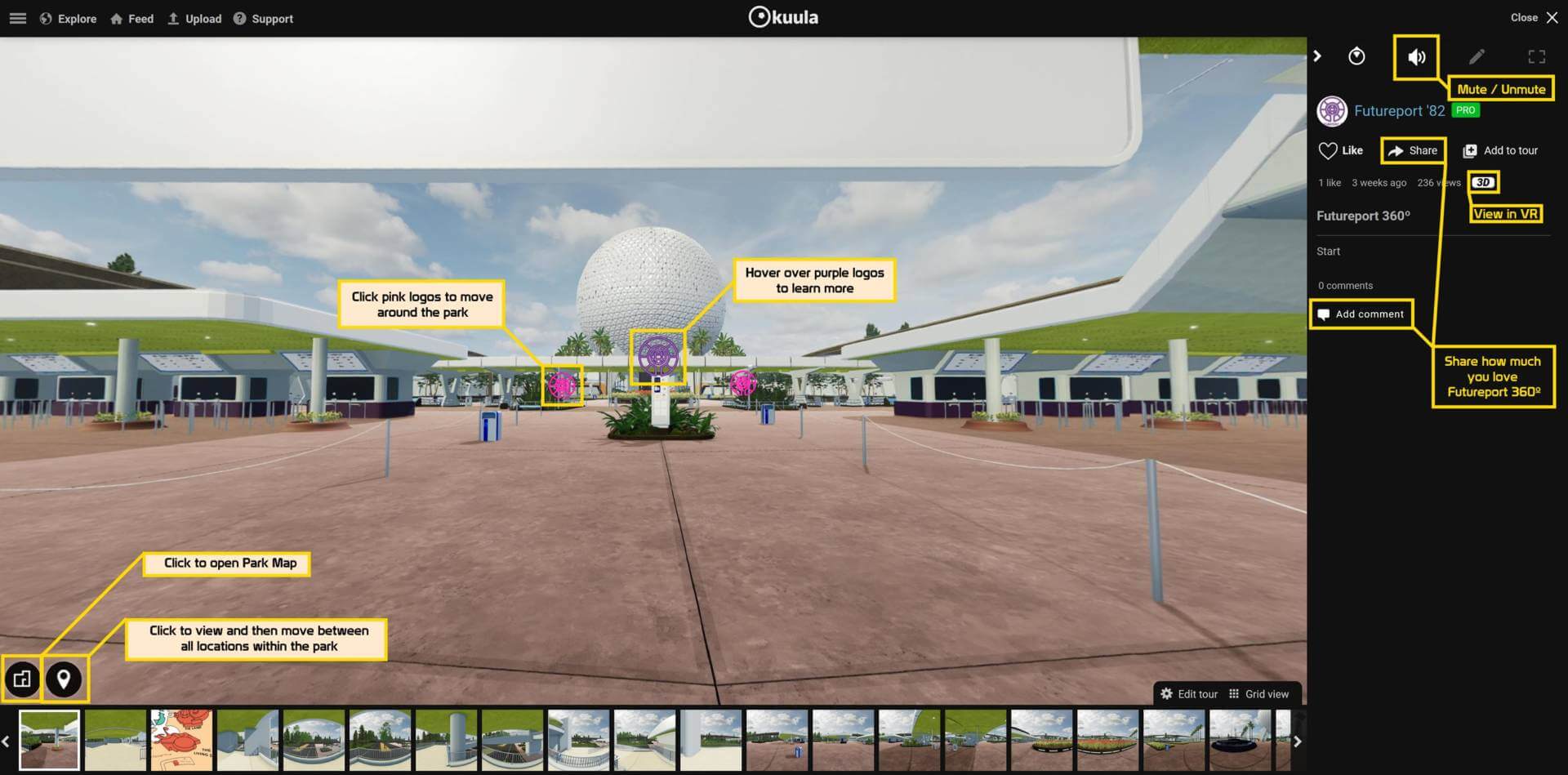The width and height of the screenshot is (1568, 775).
Task: Open the Futureport '82 profile link
Action: coord(1399,111)
